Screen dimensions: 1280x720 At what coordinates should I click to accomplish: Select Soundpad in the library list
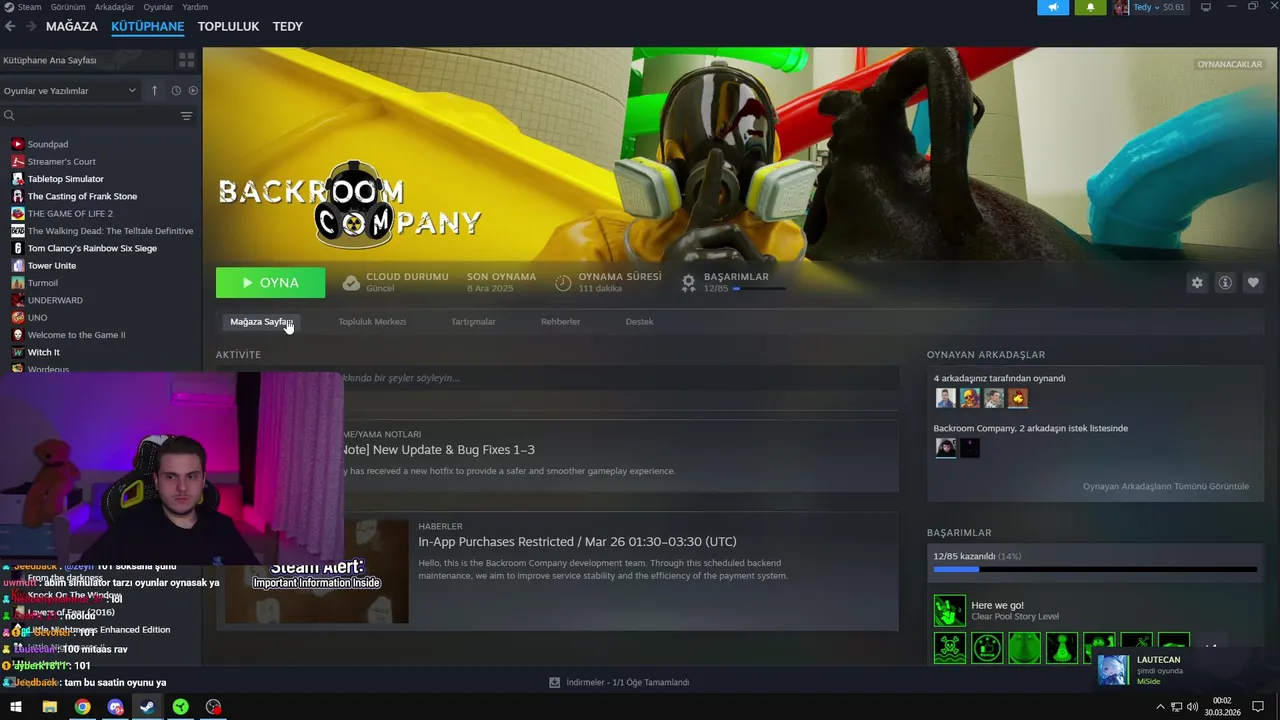pyautogui.click(x=48, y=144)
